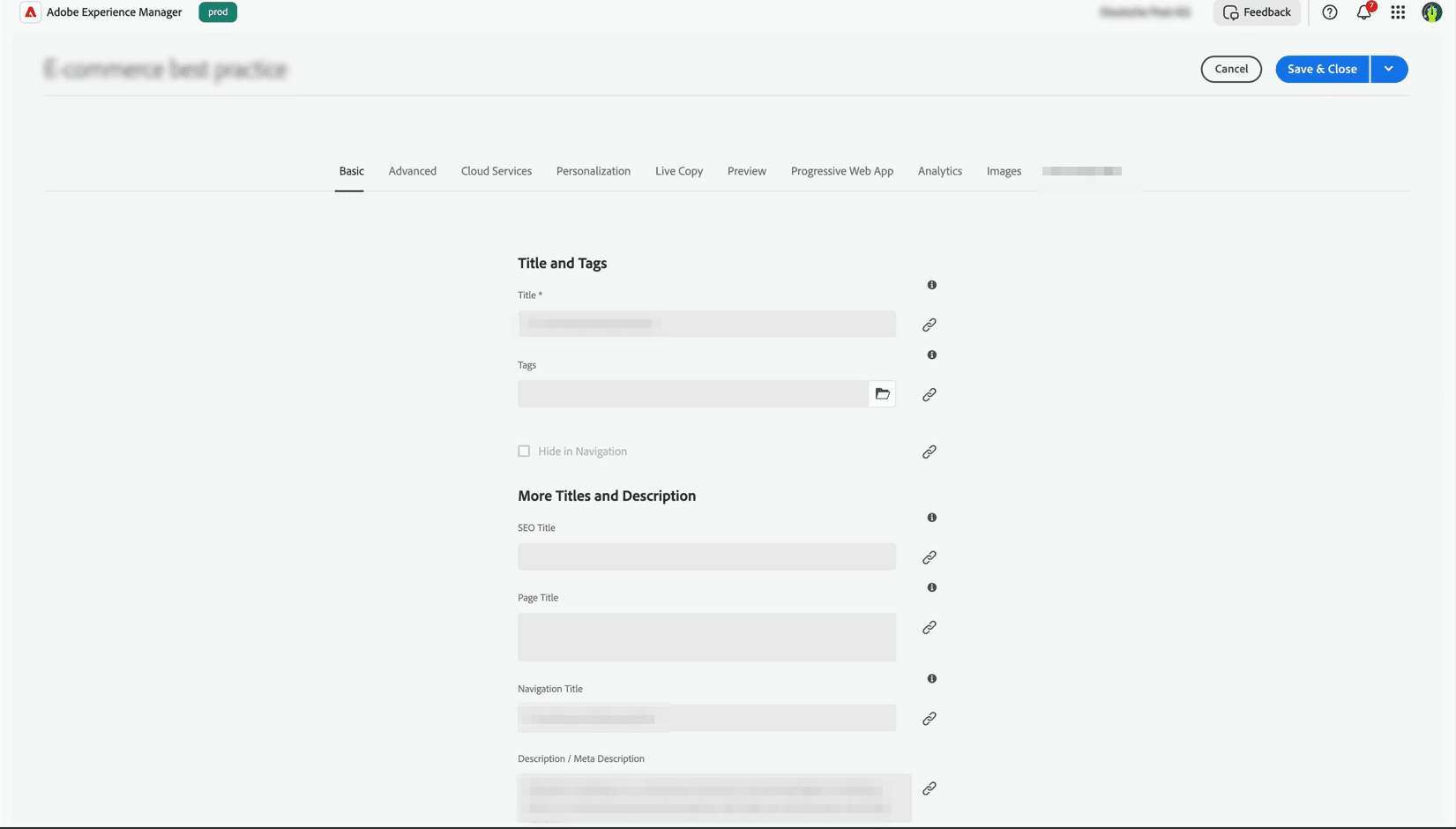Click the info icon above Tags field
Image resolution: width=1456 pixels, height=829 pixels.
[931, 355]
